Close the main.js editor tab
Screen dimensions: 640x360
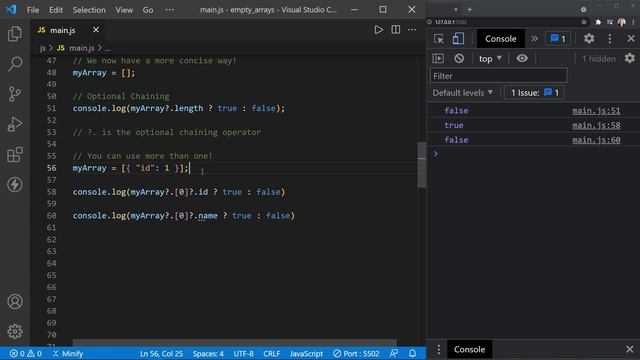[96, 30]
